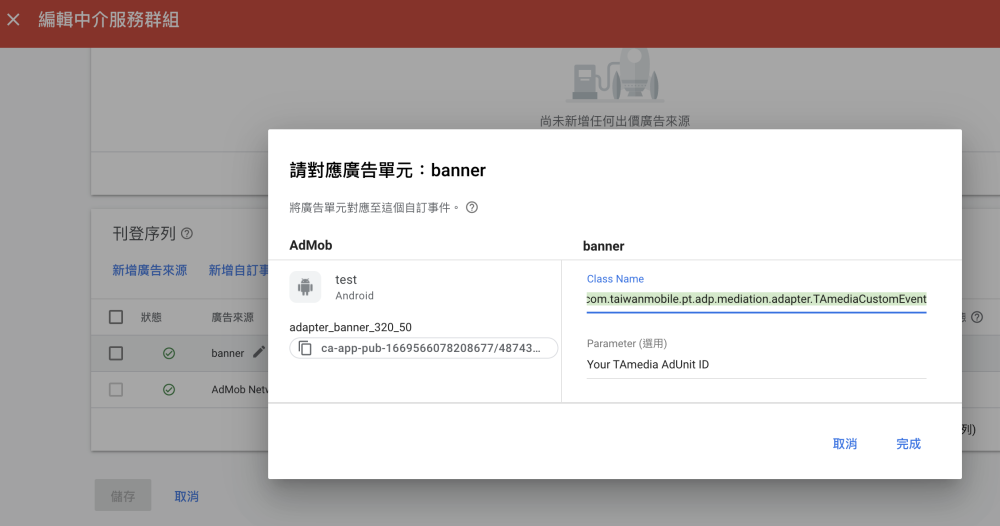The height and width of the screenshot is (526, 1000).
Task: Click the help icon at the right end of the table header
Action: [977, 317]
